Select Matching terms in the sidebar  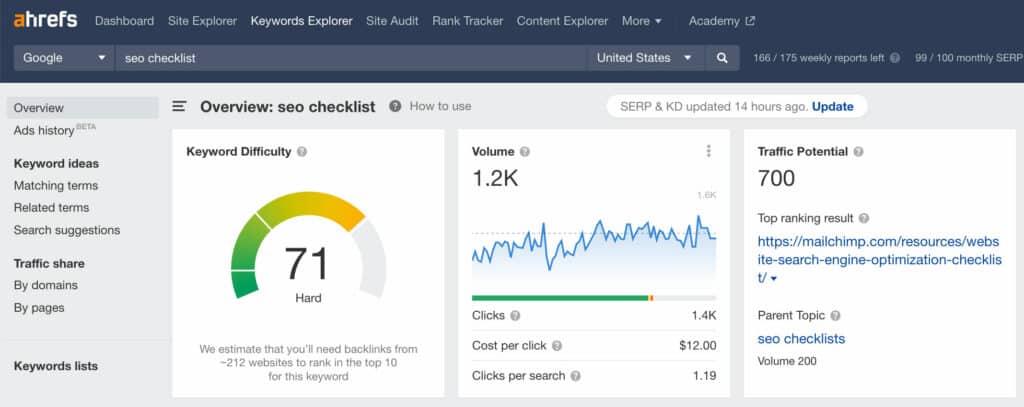point(56,186)
